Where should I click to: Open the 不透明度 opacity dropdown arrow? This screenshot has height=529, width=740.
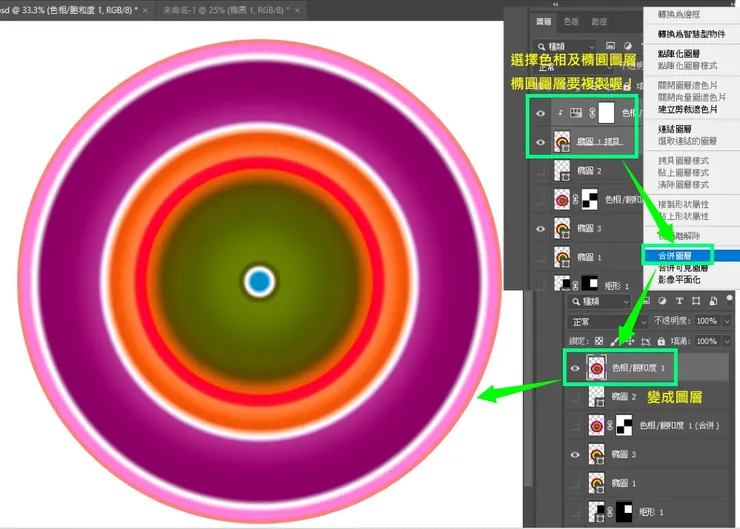pyautogui.click(x=726, y=322)
